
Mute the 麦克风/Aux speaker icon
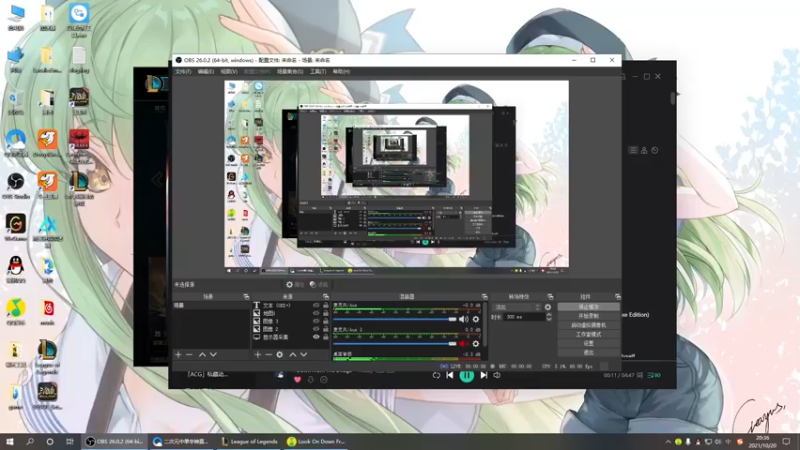(x=463, y=319)
